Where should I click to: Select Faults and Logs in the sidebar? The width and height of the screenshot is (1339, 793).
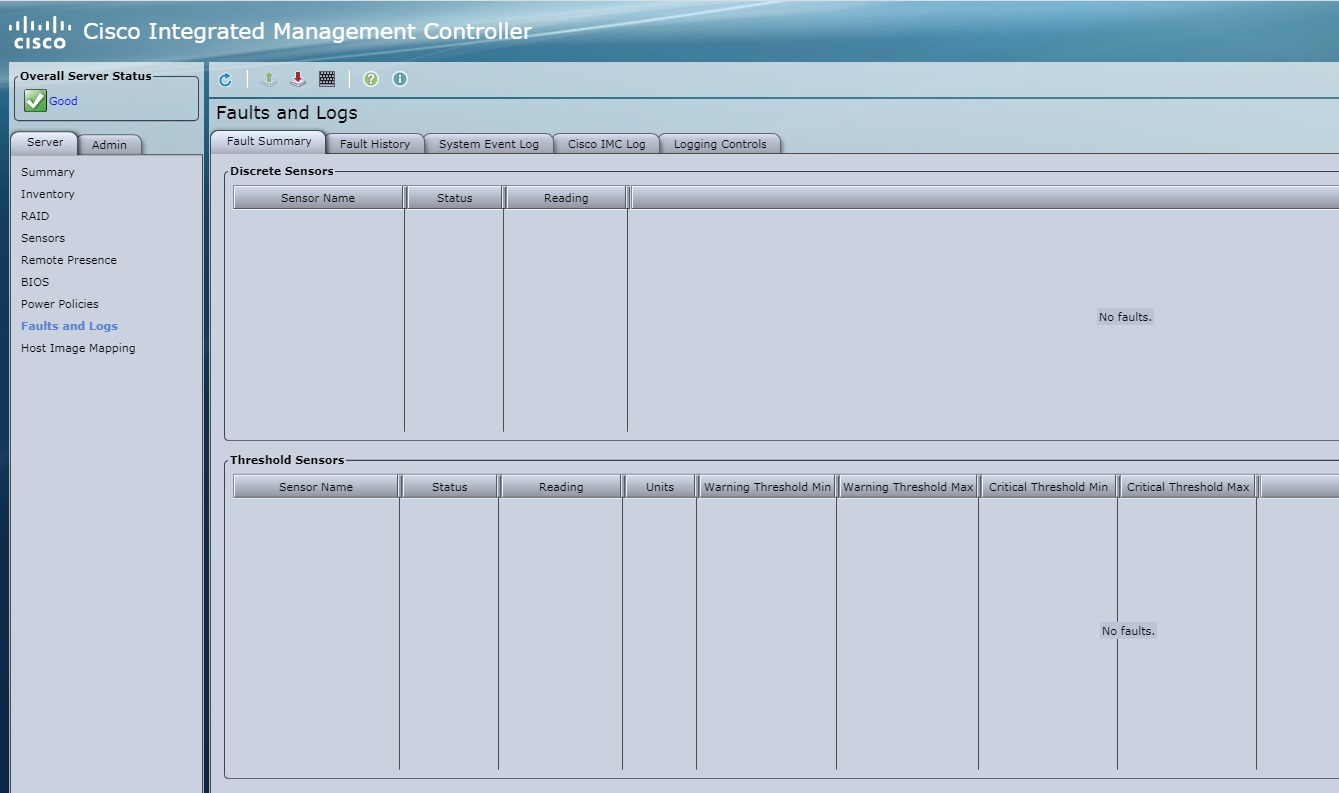click(x=69, y=326)
